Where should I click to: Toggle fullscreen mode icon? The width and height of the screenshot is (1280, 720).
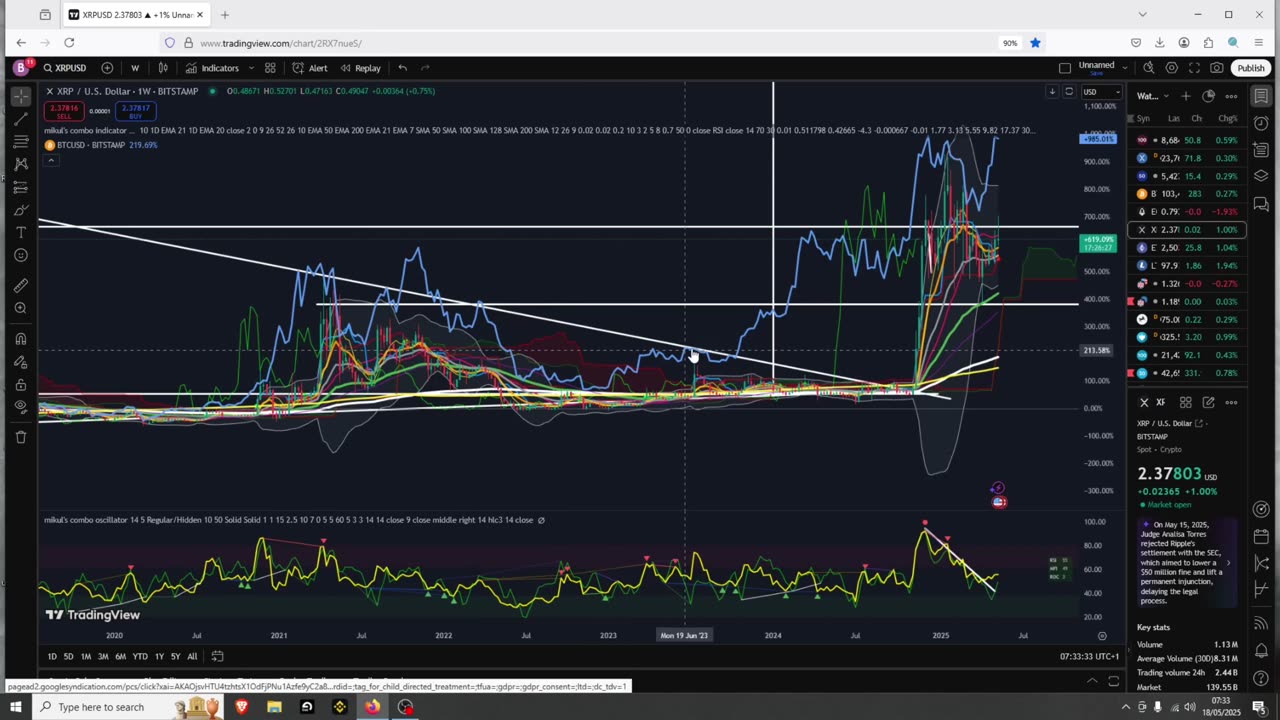(x=1194, y=68)
